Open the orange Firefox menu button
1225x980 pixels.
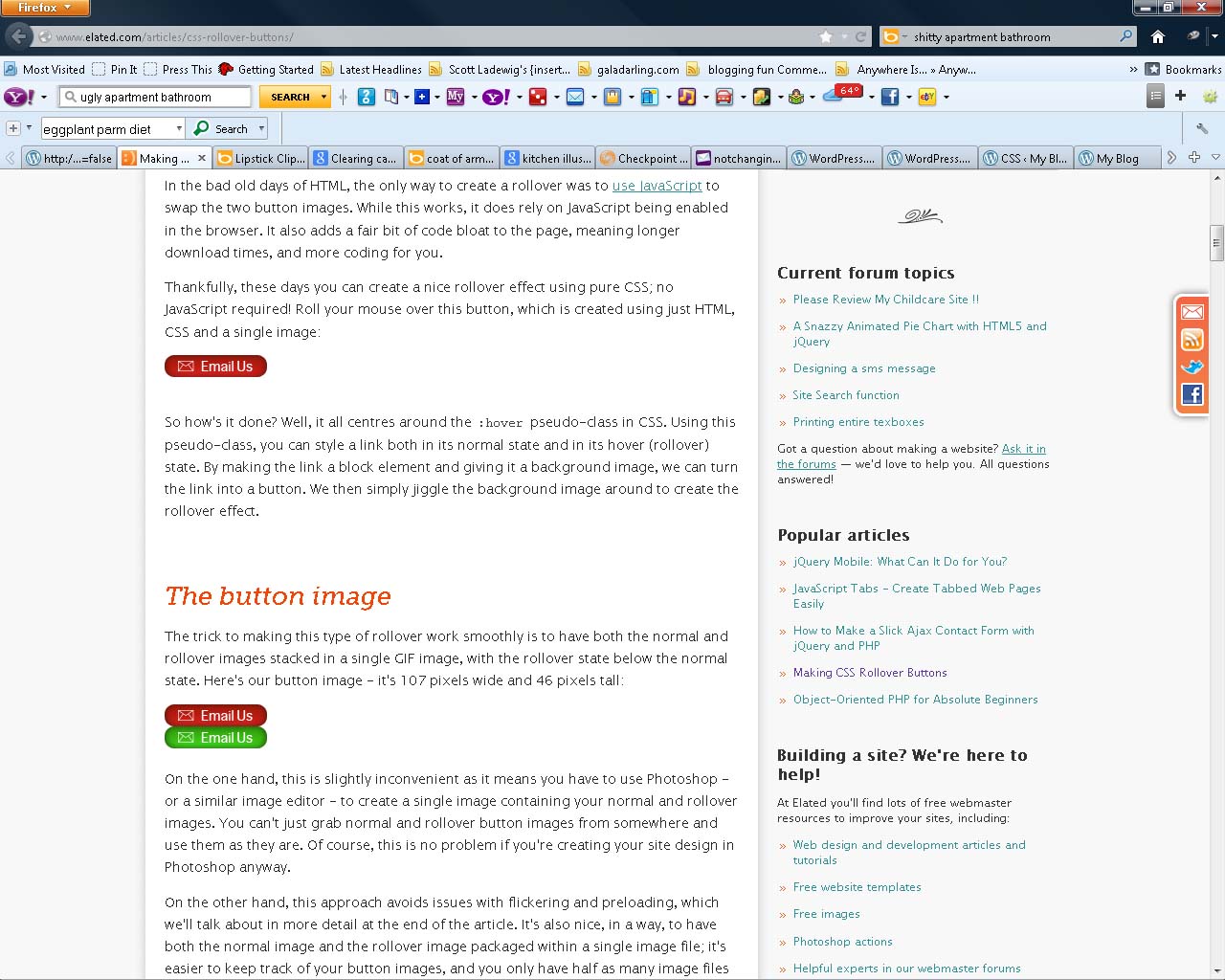click(x=45, y=8)
